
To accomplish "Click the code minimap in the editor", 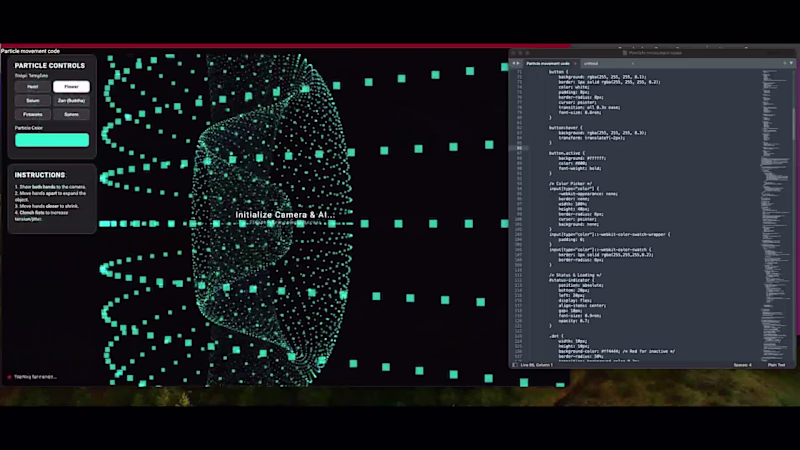I will (774, 214).
